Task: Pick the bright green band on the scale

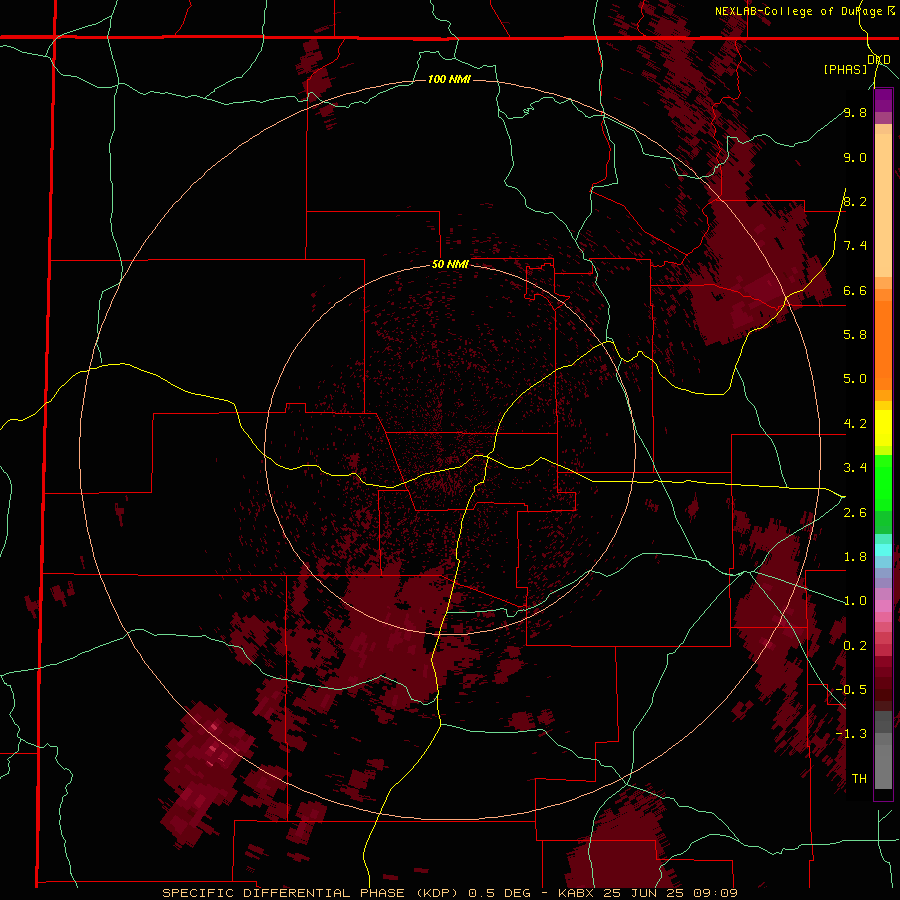Action: point(883,482)
